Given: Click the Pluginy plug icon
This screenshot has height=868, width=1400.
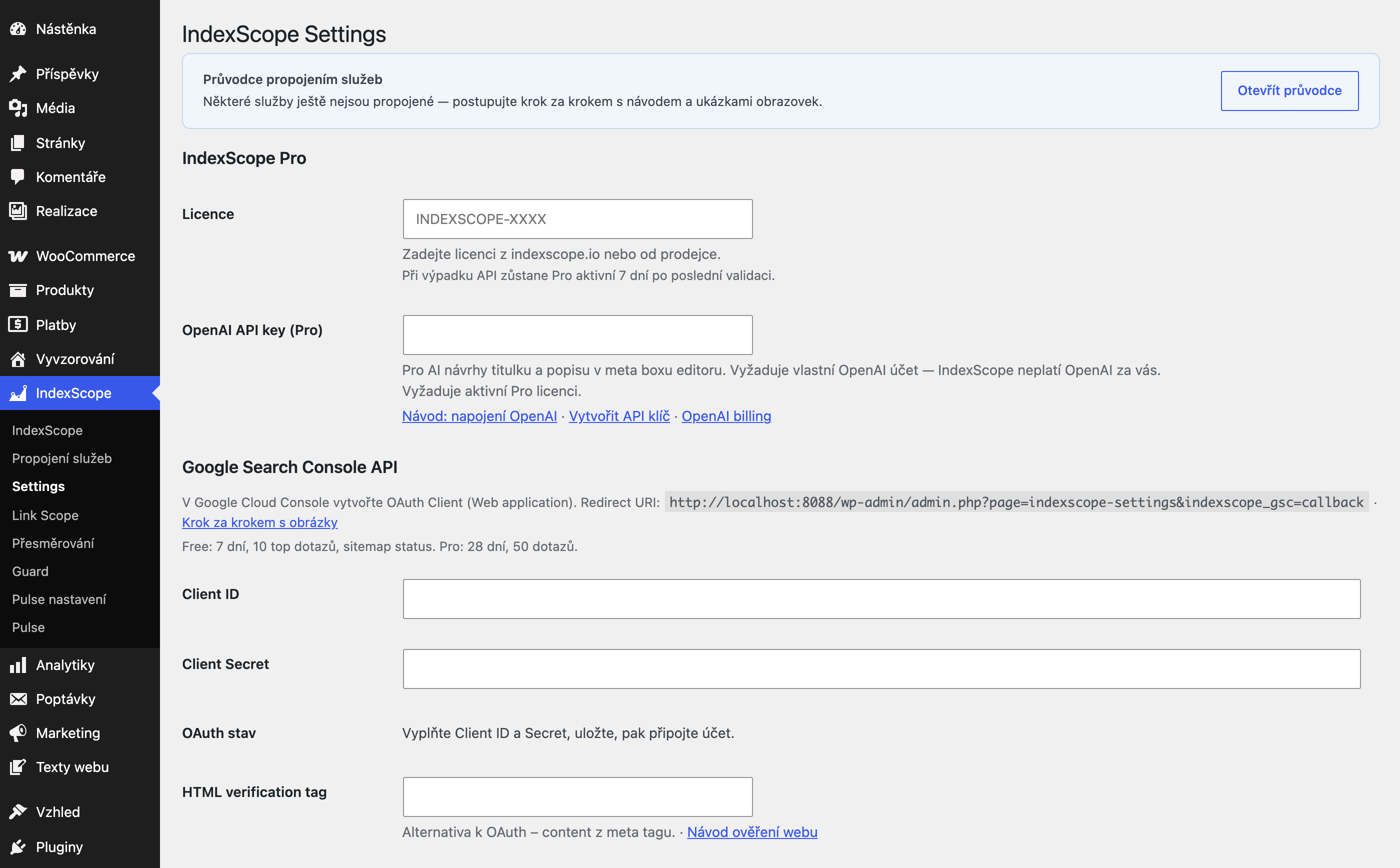Looking at the screenshot, I should click(x=18, y=847).
